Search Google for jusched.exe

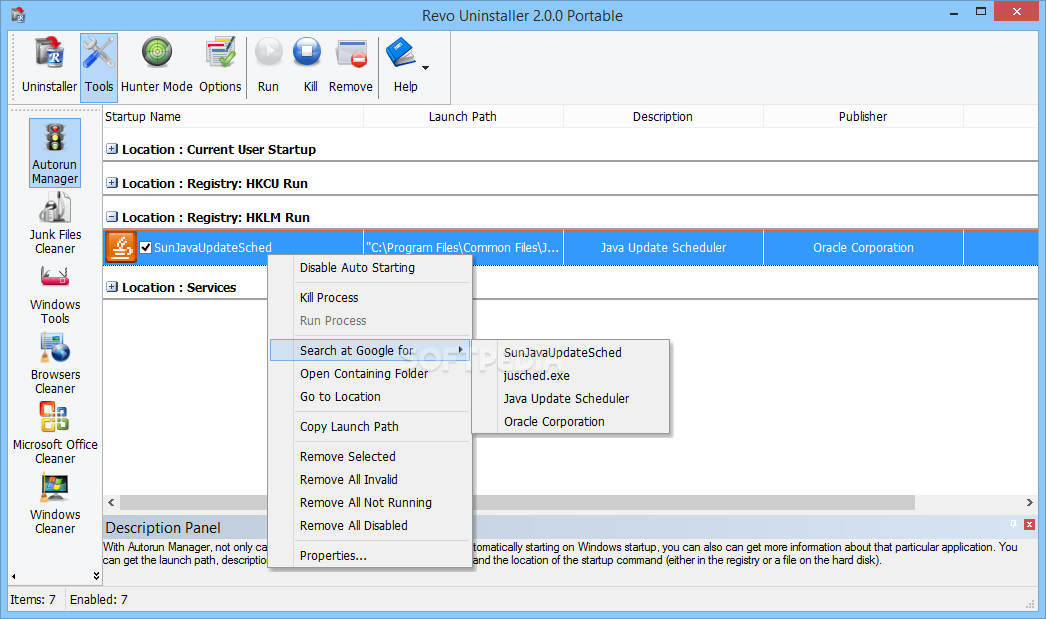tap(570, 376)
